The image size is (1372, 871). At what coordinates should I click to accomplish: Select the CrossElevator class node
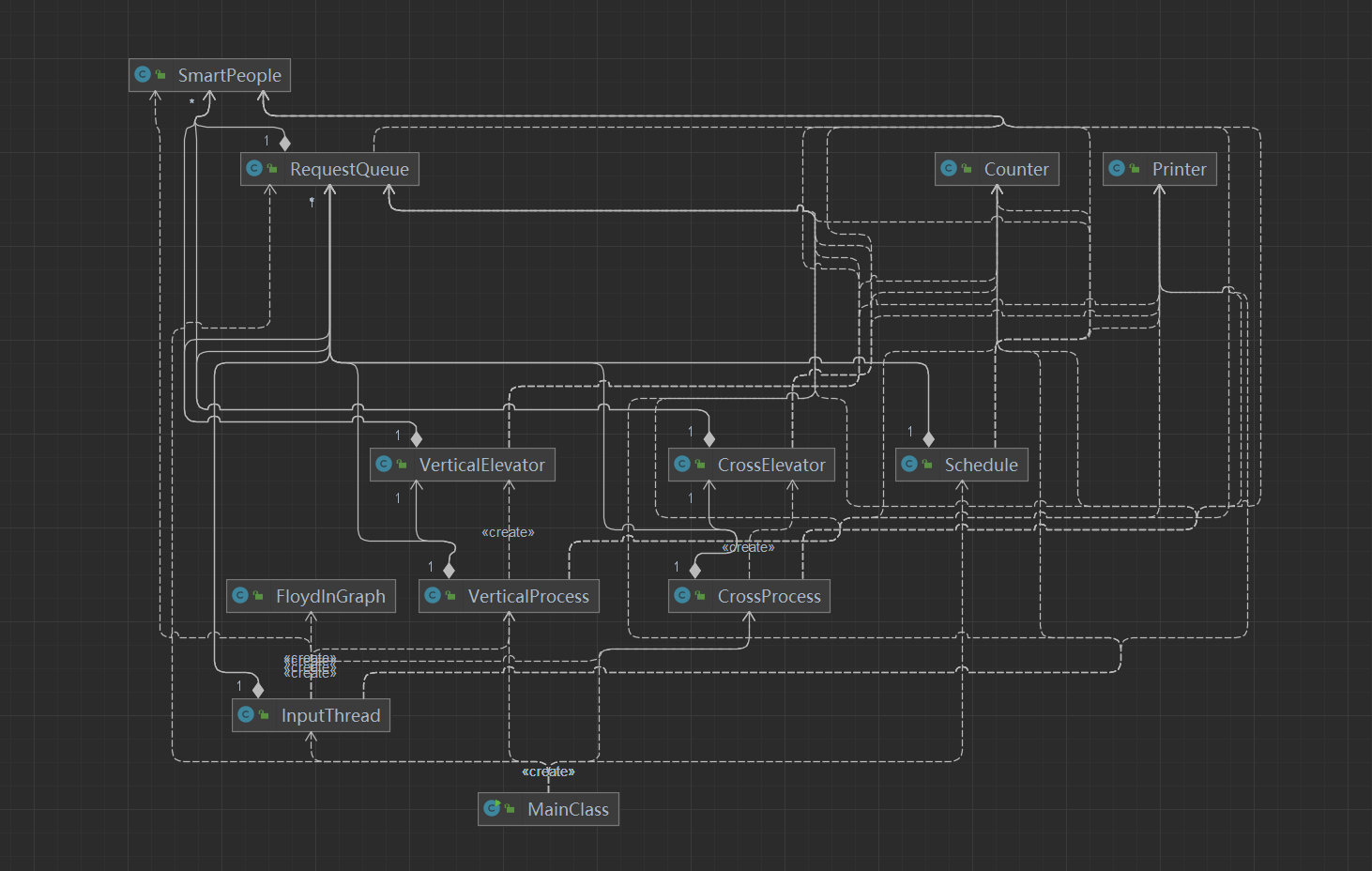752,465
